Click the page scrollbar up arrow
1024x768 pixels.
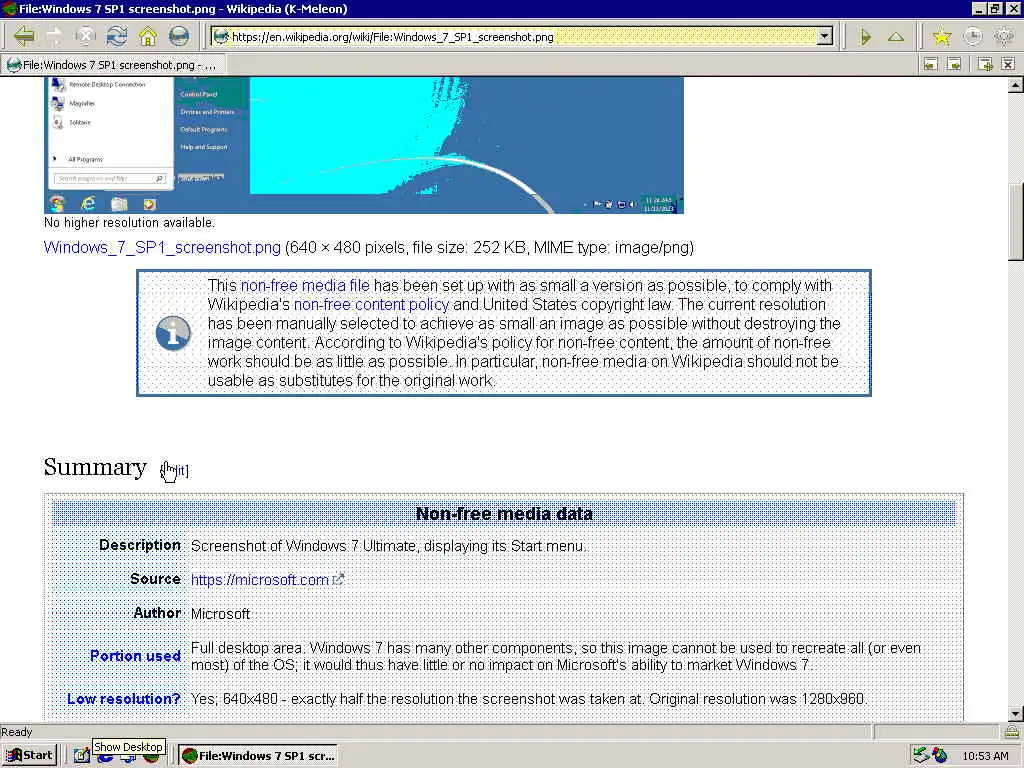(1016, 85)
